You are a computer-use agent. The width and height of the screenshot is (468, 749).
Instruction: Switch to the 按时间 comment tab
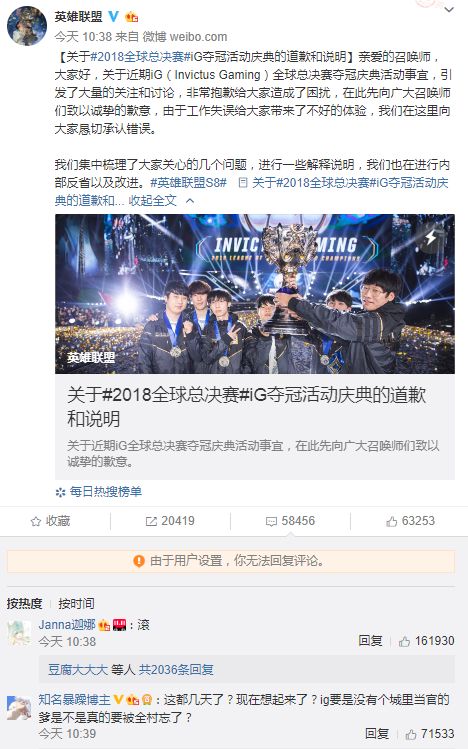76,604
